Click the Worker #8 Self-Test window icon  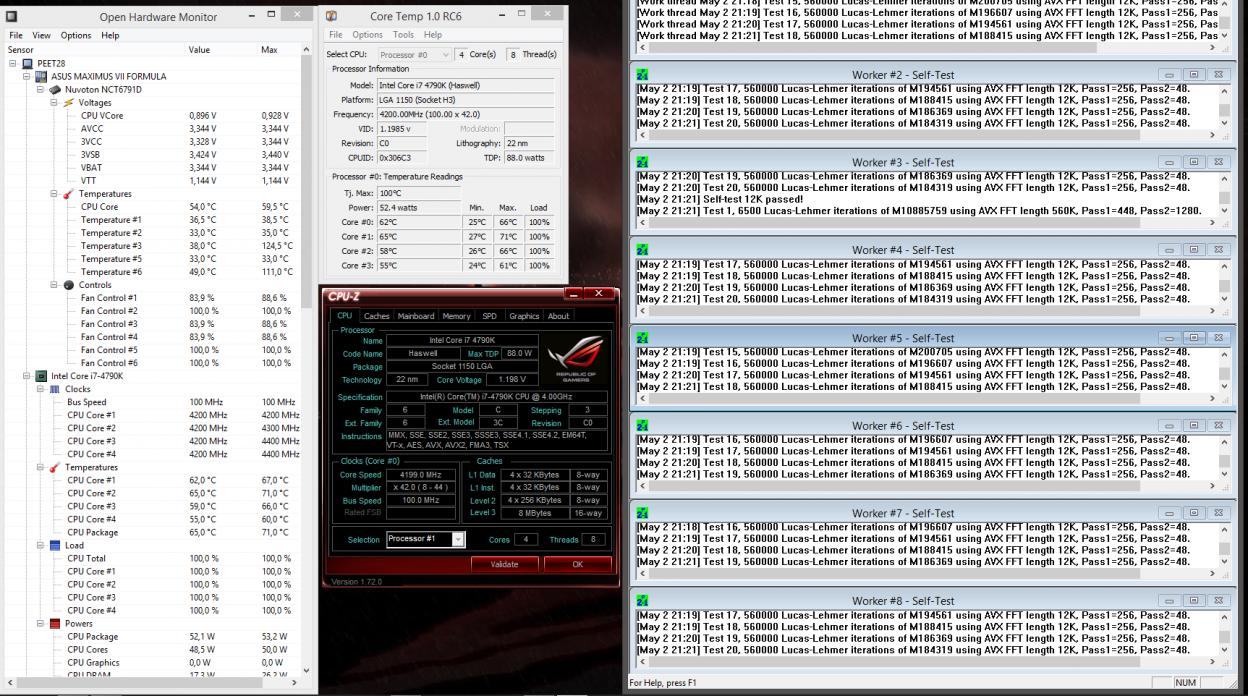(x=642, y=601)
